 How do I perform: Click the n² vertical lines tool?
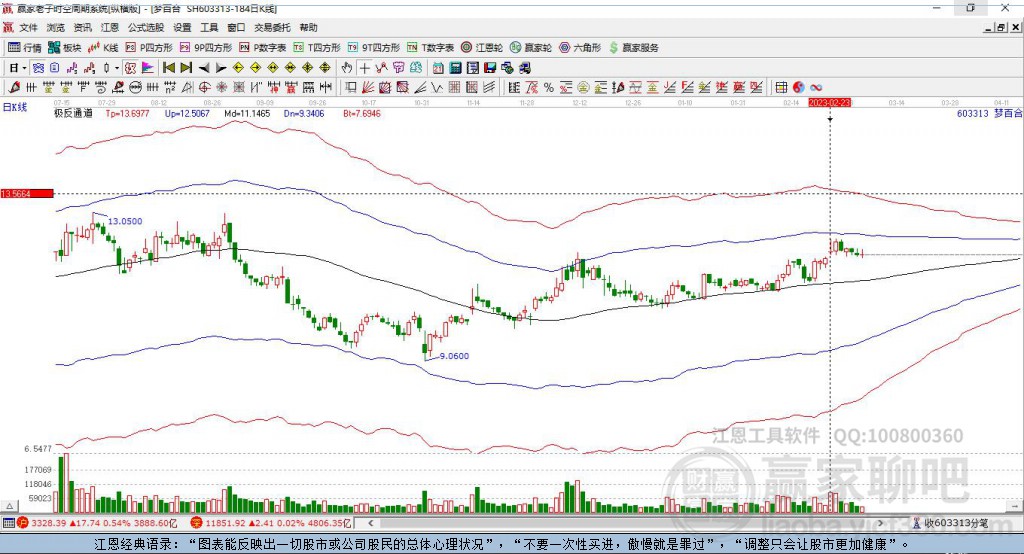170,87
